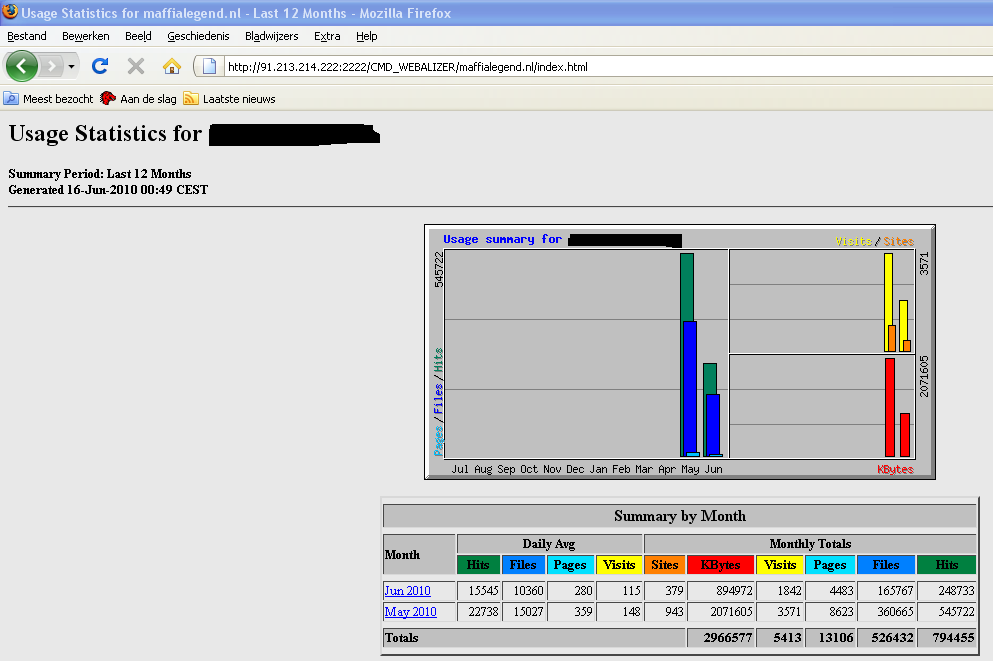The width and height of the screenshot is (993, 661).
Task: Click blue Files header under Daily Avg
Action: pos(523,565)
